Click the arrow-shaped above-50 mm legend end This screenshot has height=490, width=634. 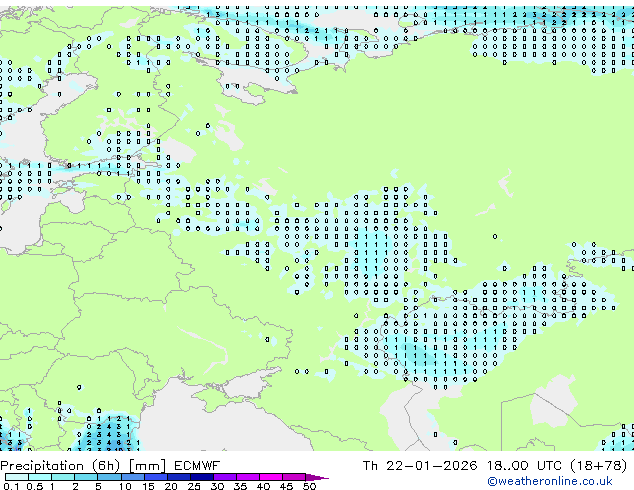pyautogui.click(x=317, y=478)
